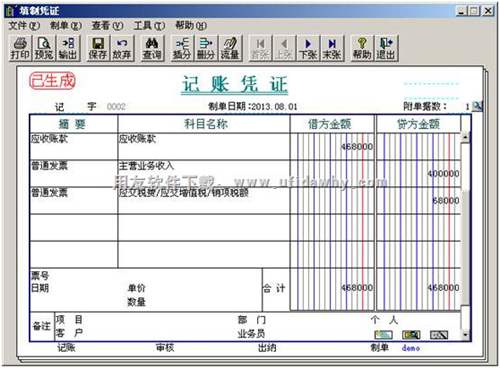Click scrollbar up arrow of voucher table
Screen dimensions: 500x368
point(465,137)
